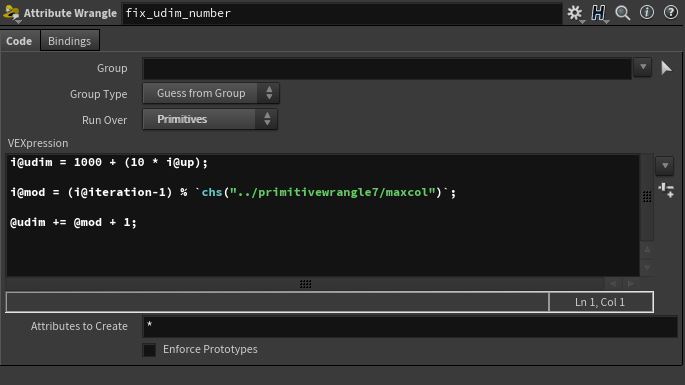685x385 pixels.
Task: Open the VEXpression presets dropdown arrow
Action: point(665,166)
